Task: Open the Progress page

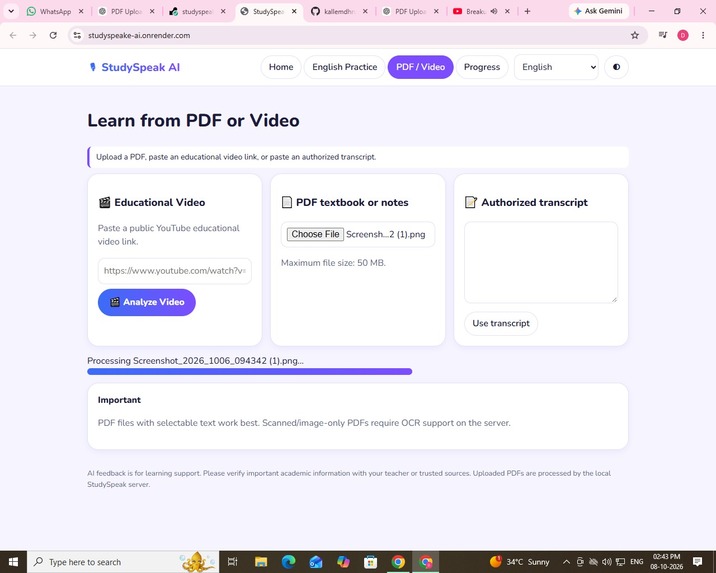Action: 482,67
